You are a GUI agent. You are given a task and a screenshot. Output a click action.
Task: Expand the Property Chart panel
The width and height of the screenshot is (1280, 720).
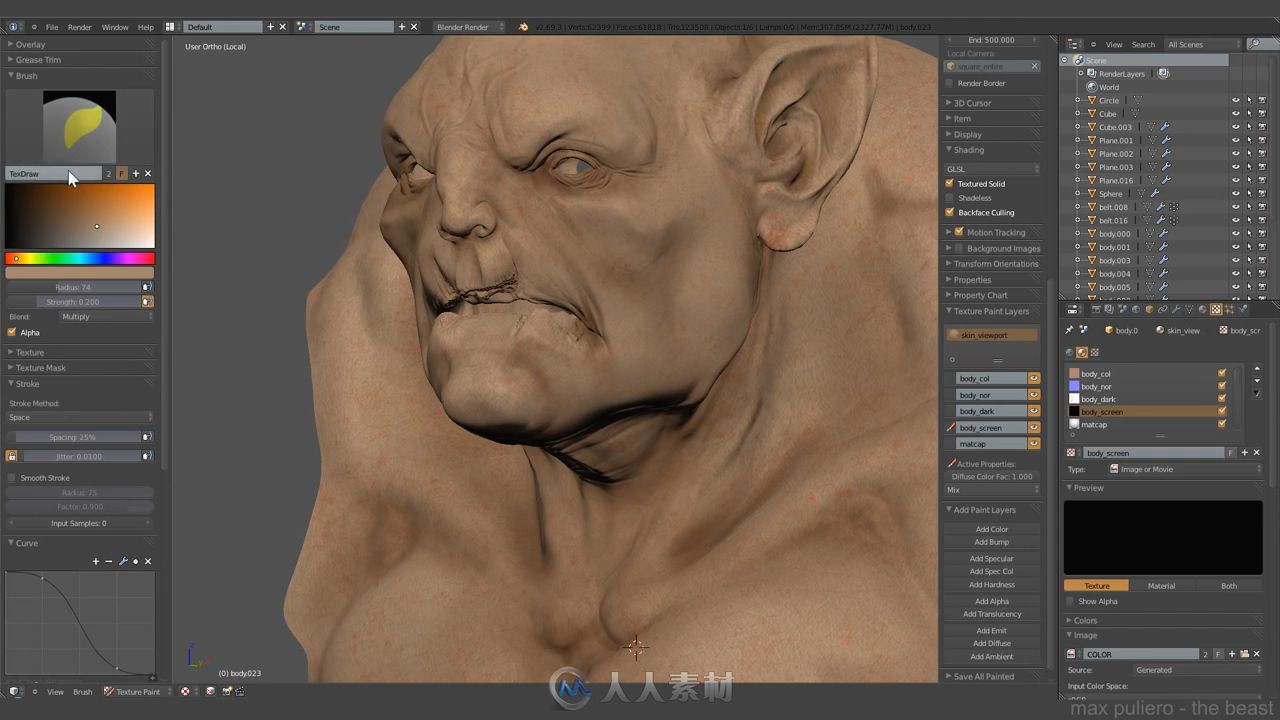pyautogui.click(x=980, y=295)
